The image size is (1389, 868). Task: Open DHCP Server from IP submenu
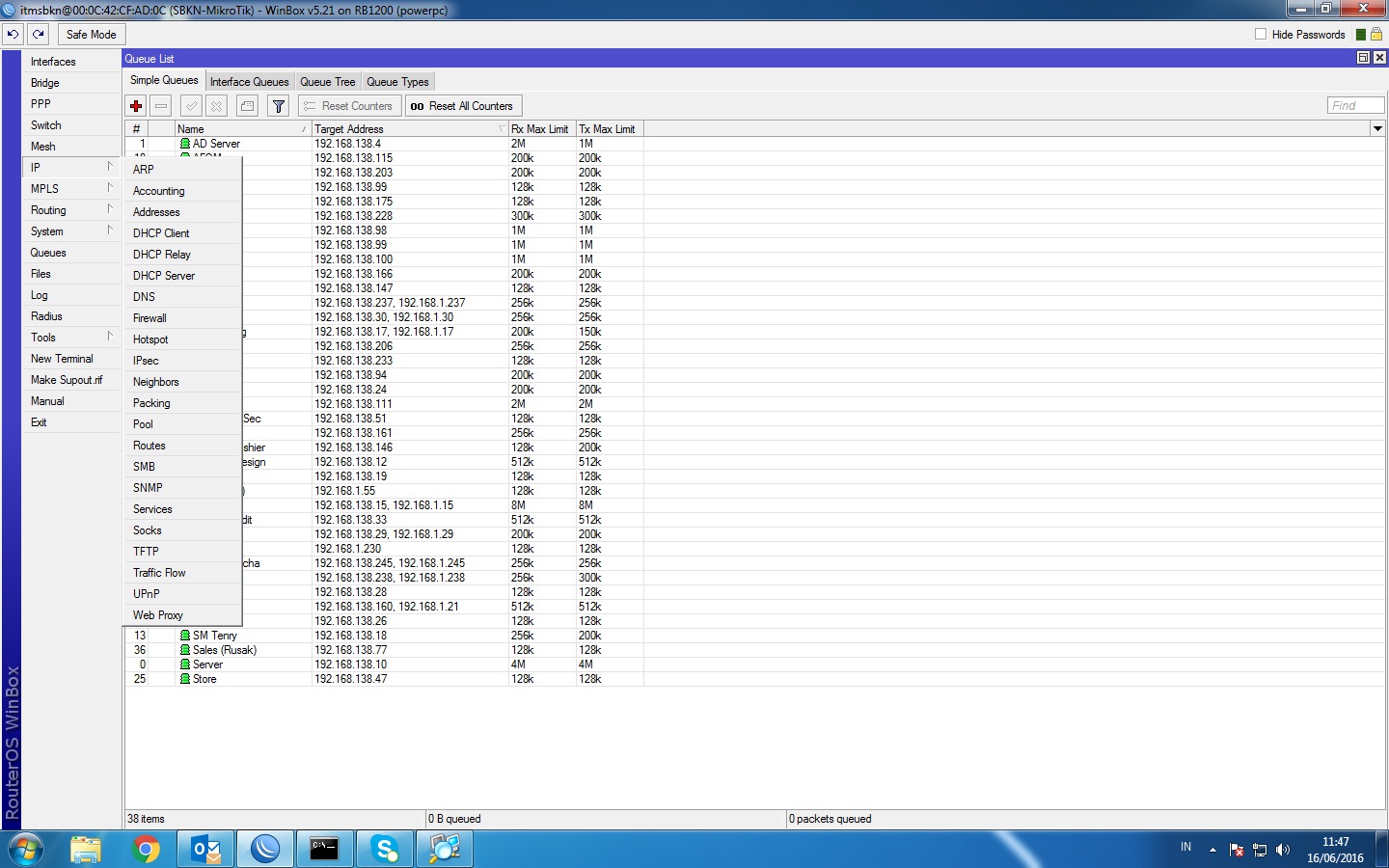[x=182, y=276]
